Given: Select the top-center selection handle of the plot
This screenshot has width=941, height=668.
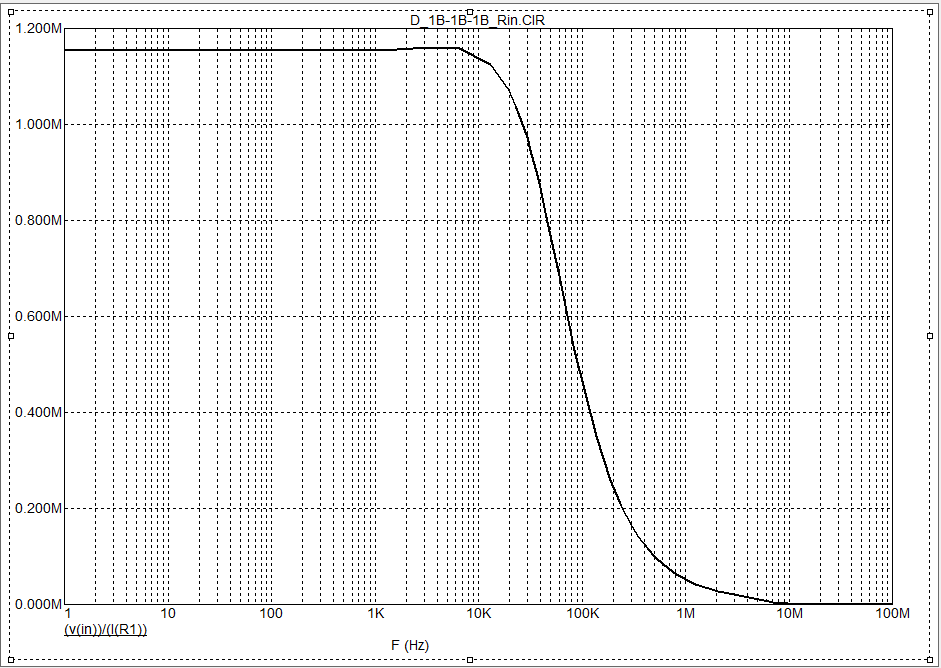Looking at the screenshot, I should tap(470, 11).
